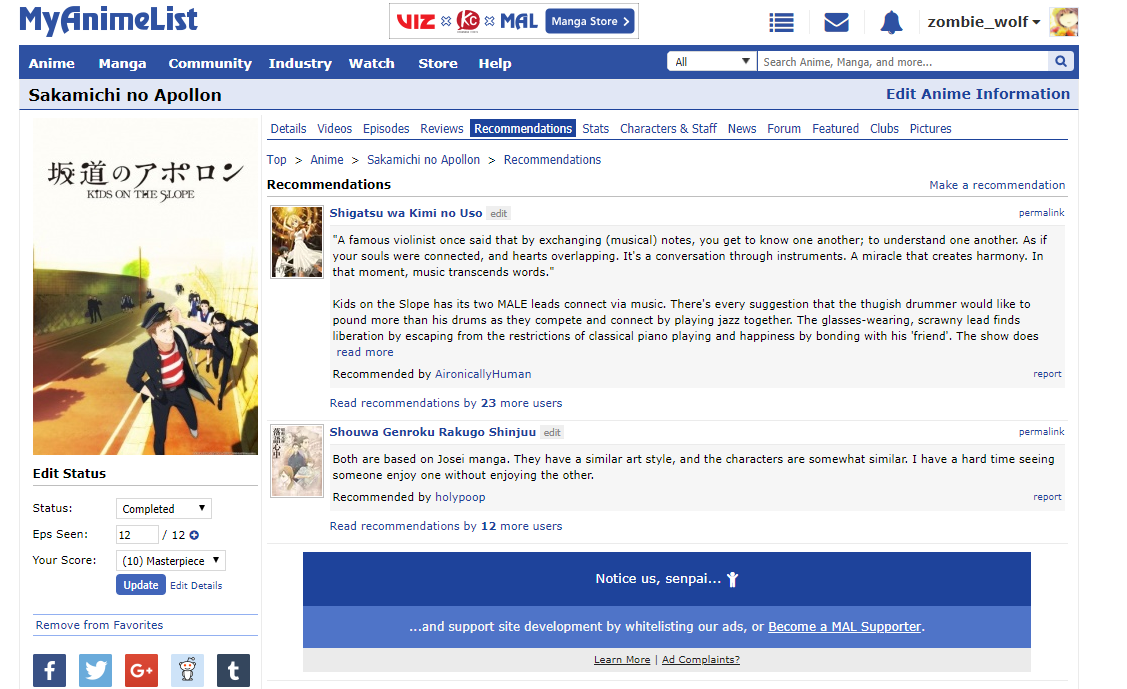
Task: Click the Eps Seen input field
Action: (x=138, y=535)
